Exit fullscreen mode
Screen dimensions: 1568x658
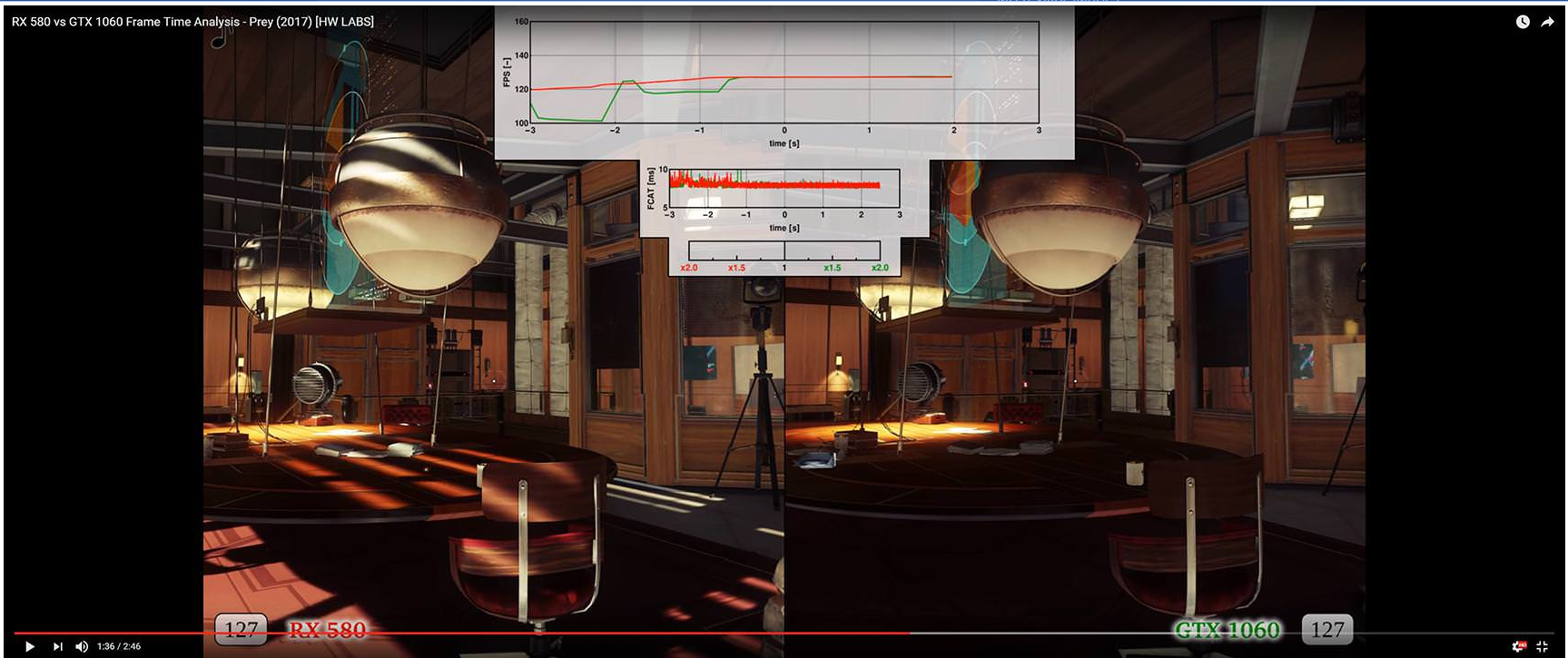pos(1542,646)
